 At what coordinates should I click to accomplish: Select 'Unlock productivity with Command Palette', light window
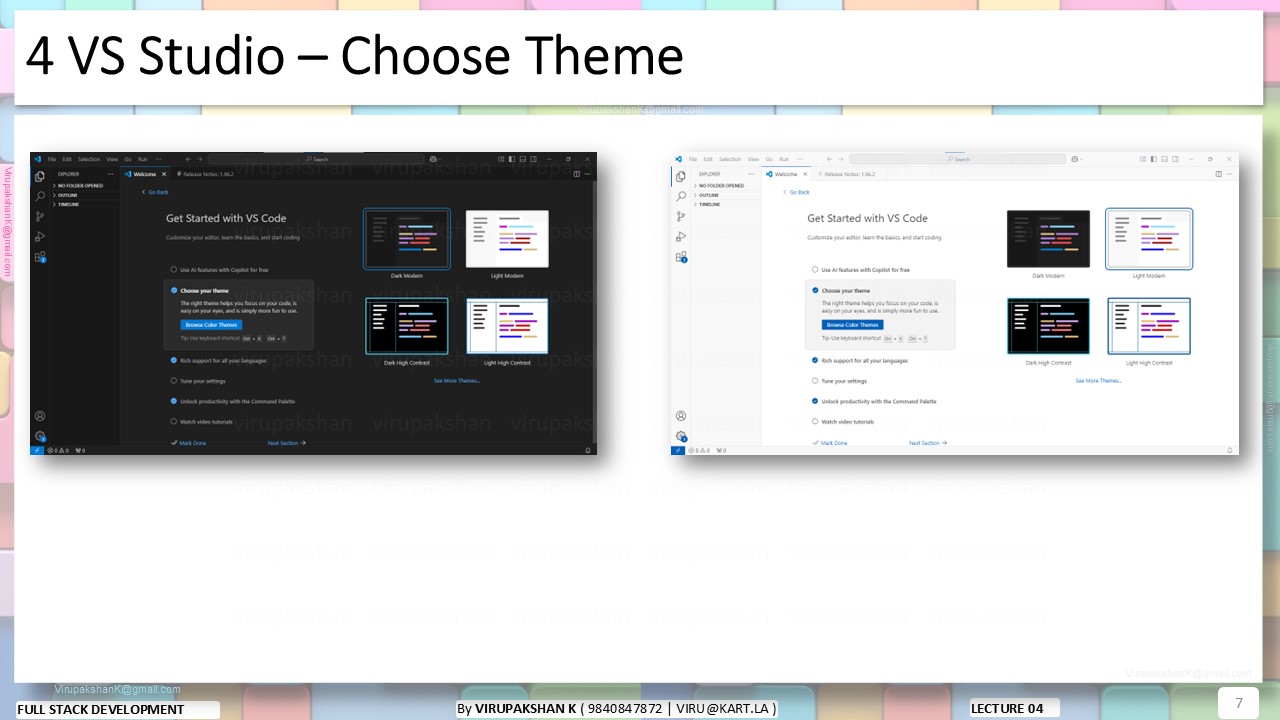tap(874, 401)
